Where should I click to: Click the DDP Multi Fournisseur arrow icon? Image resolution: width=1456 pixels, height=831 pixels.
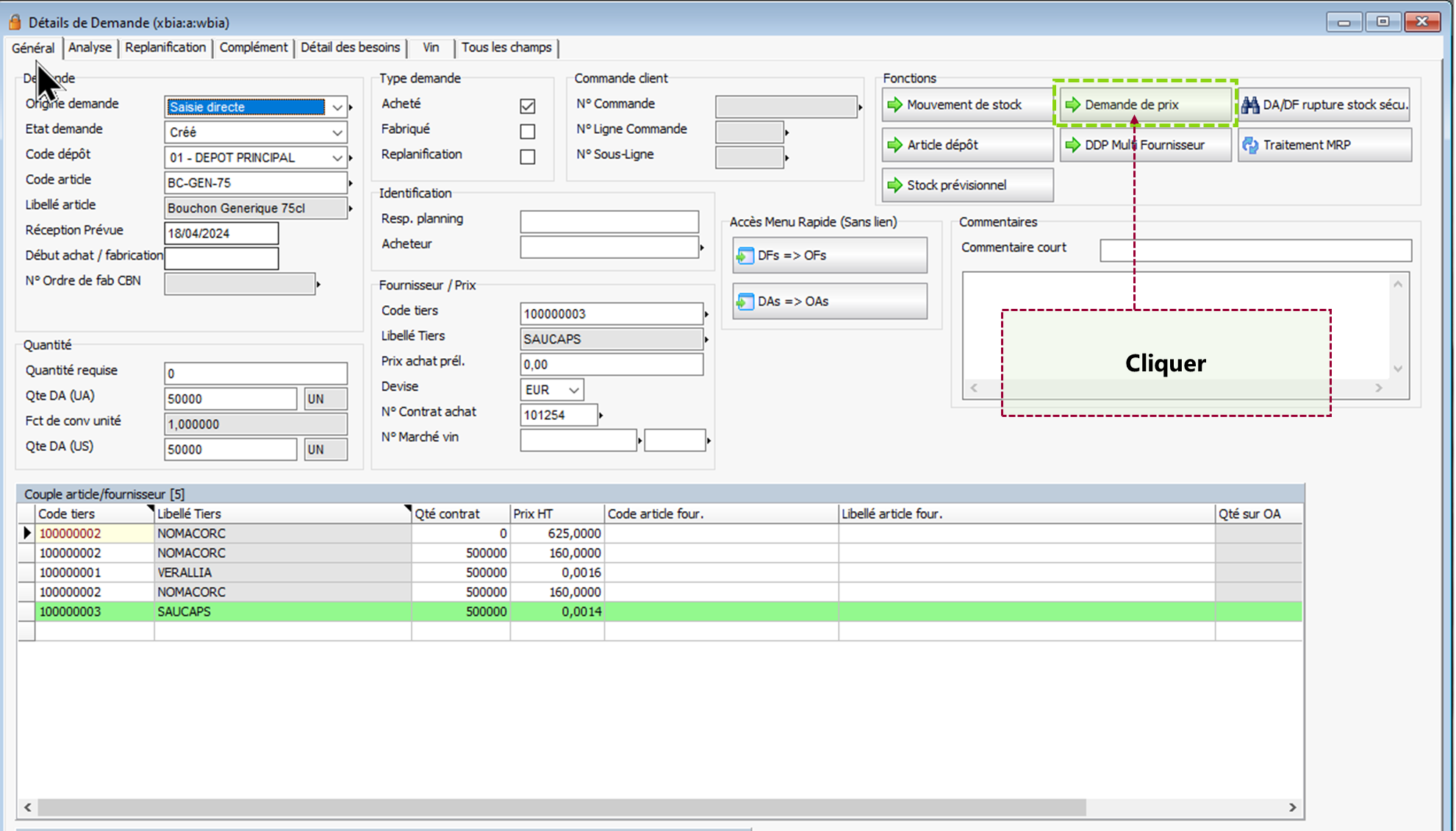click(1072, 145)
